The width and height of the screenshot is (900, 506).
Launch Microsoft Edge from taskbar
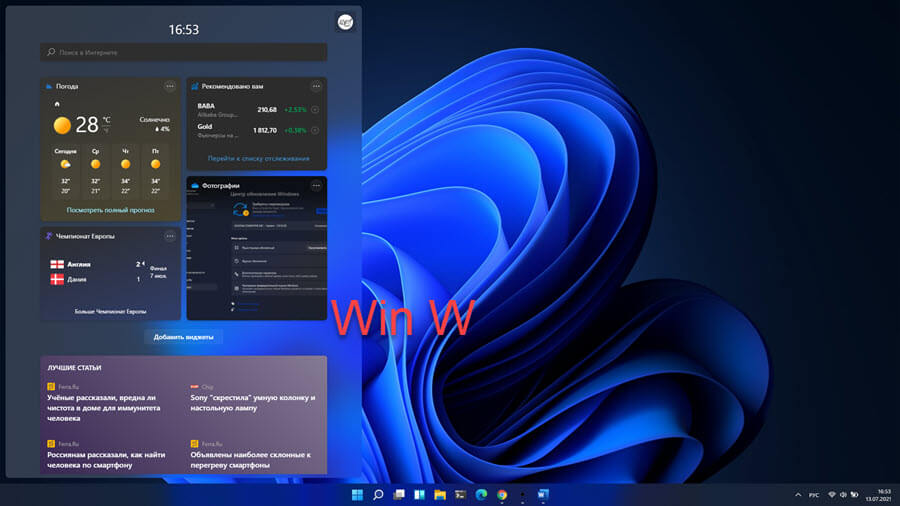pos(481,495)
